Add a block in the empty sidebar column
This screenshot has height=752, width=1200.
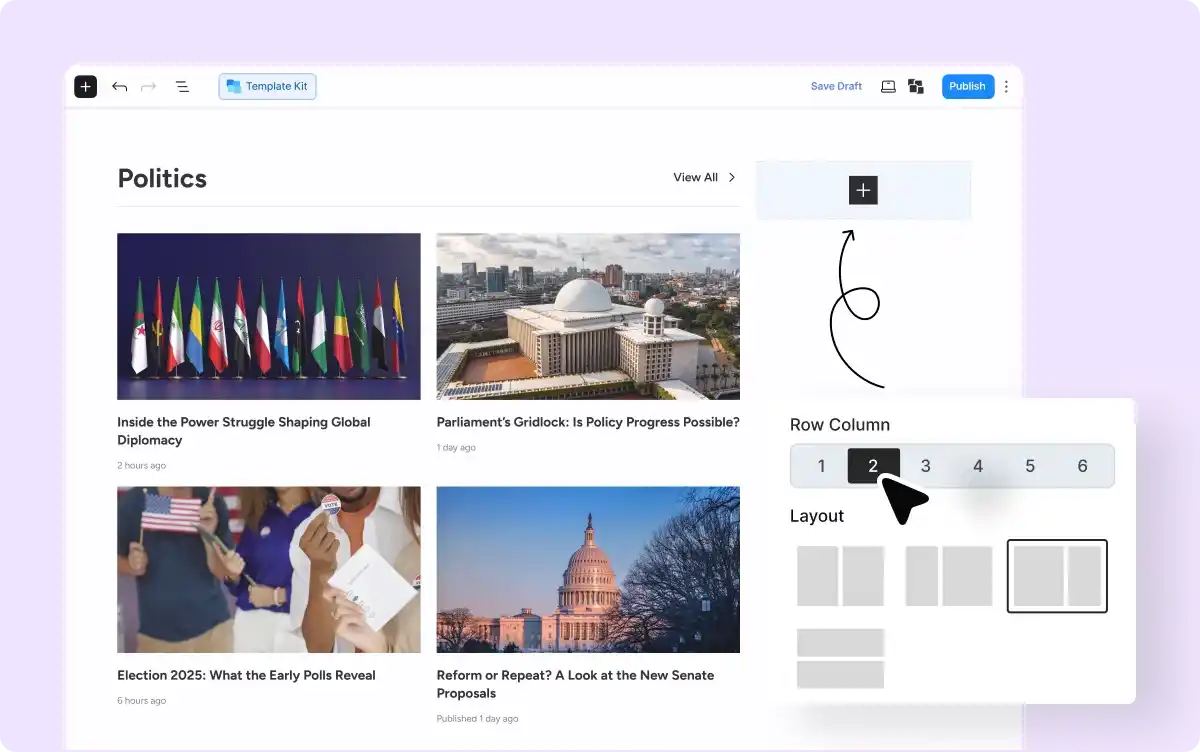point(863,190)
